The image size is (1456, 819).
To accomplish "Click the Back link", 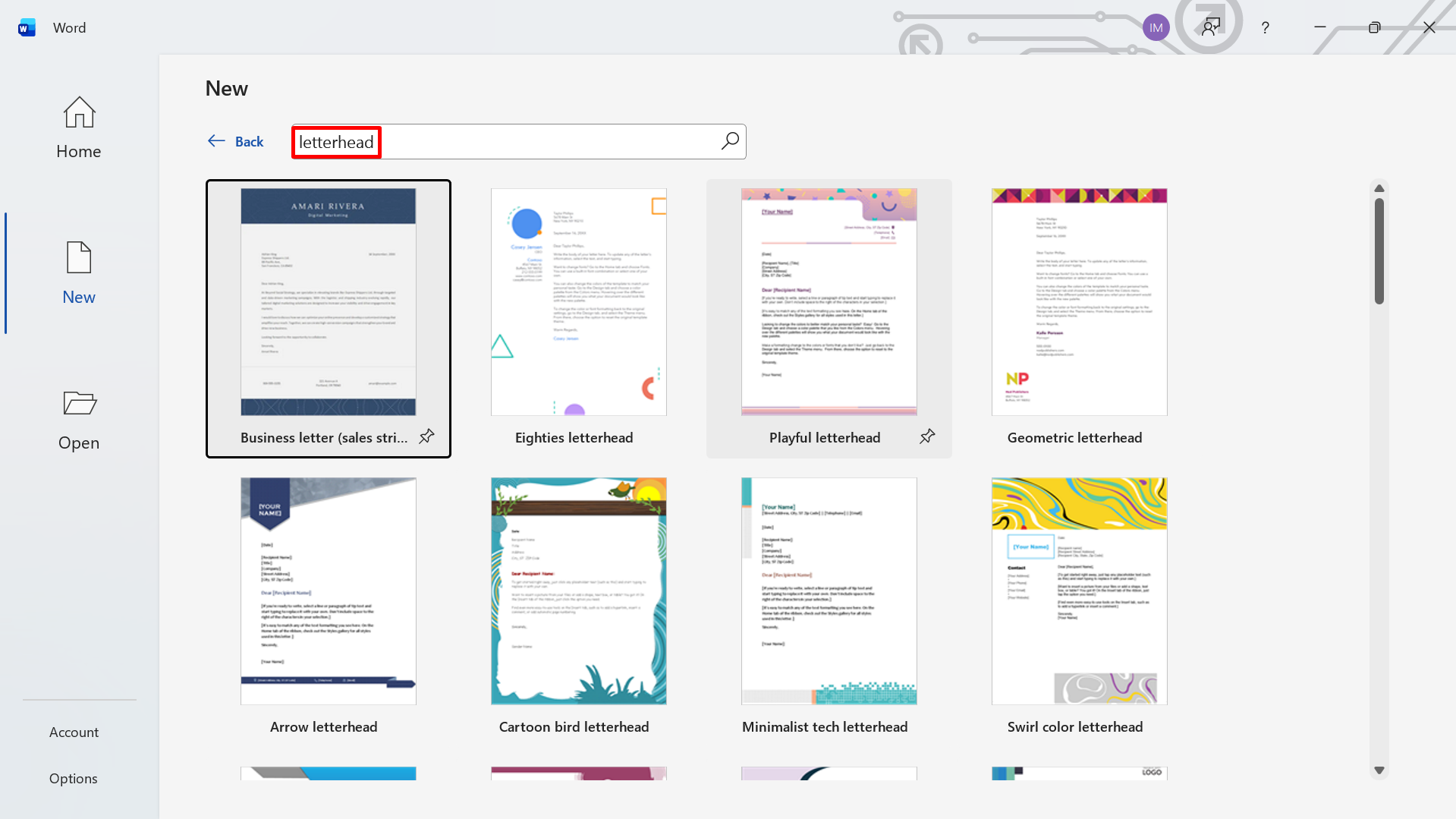I will (x=249, y=142).
